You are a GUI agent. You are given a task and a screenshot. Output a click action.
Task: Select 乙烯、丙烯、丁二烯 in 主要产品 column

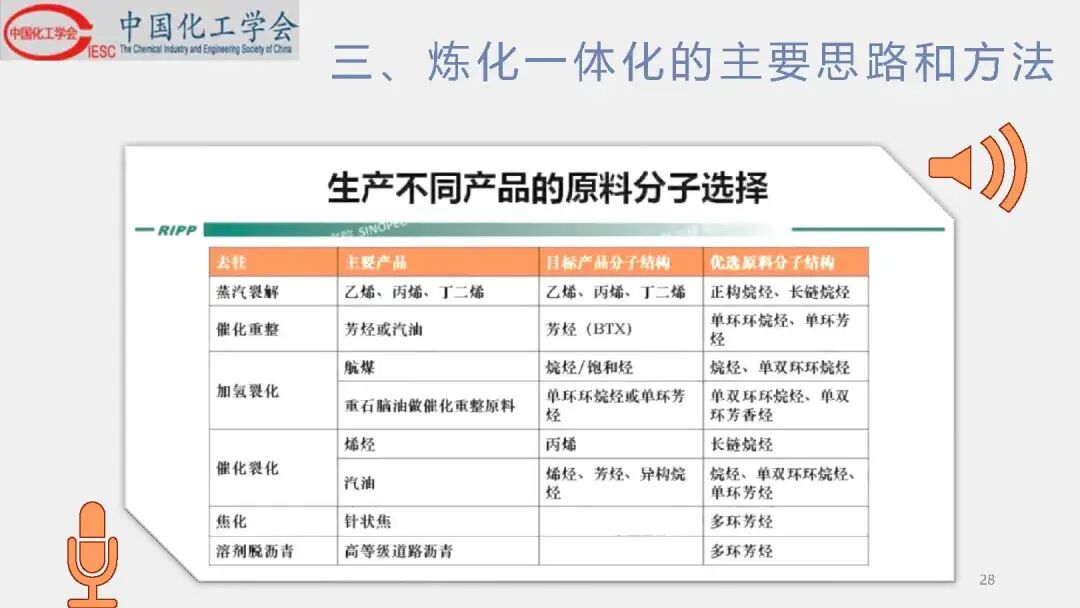pyautogui.click(x=414, y=292)
